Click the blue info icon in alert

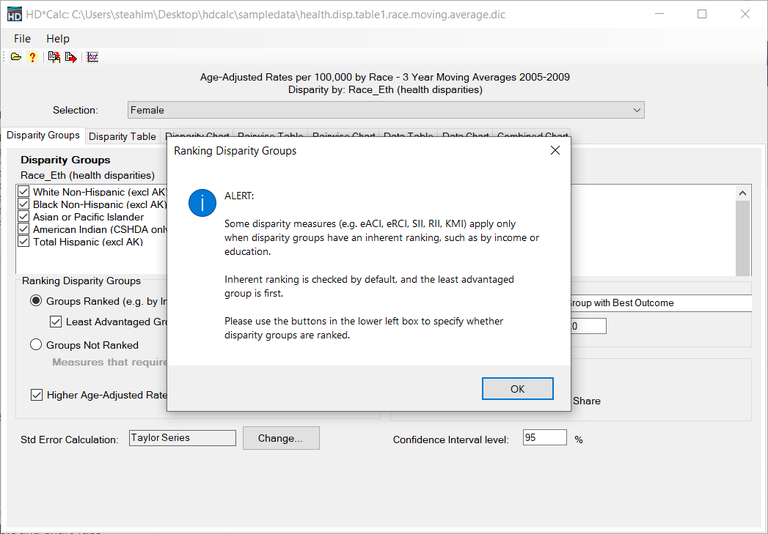coord(202,203)
